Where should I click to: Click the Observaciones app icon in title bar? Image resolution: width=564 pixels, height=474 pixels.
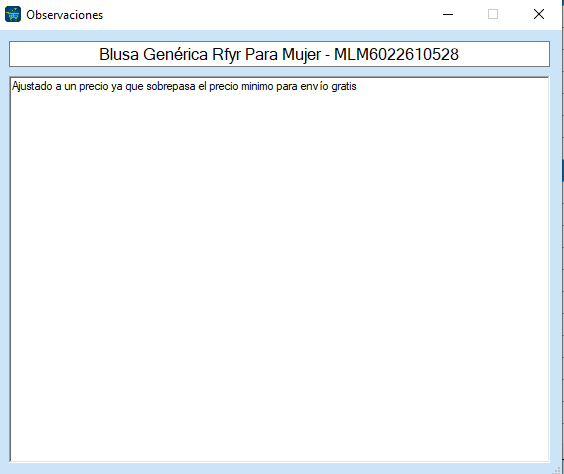click(x=13, y=14)
